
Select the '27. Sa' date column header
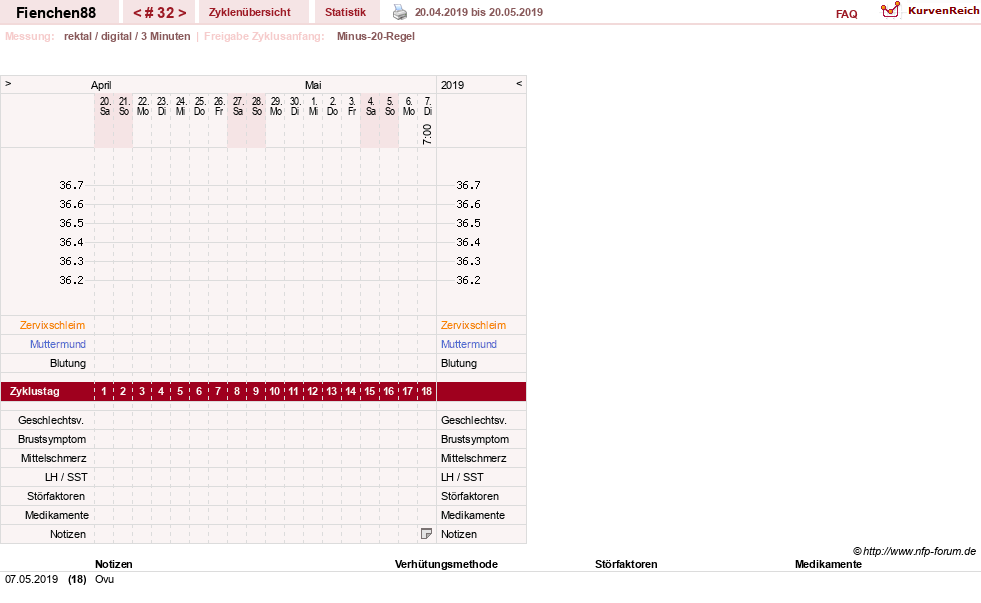238,106
